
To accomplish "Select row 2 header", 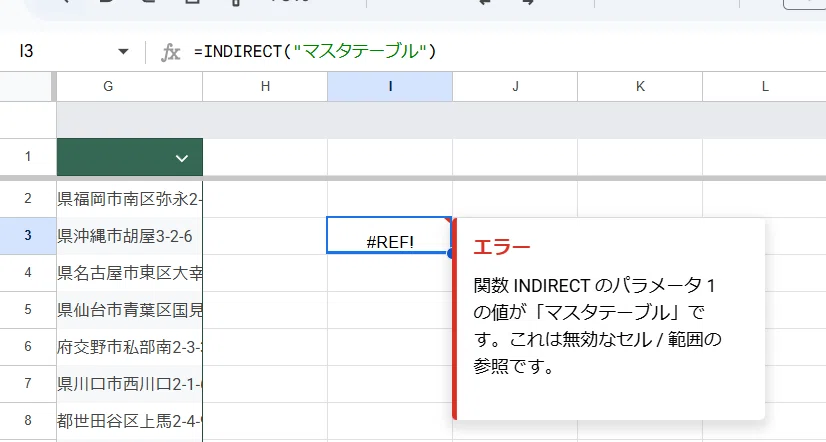I will [28, 199].
